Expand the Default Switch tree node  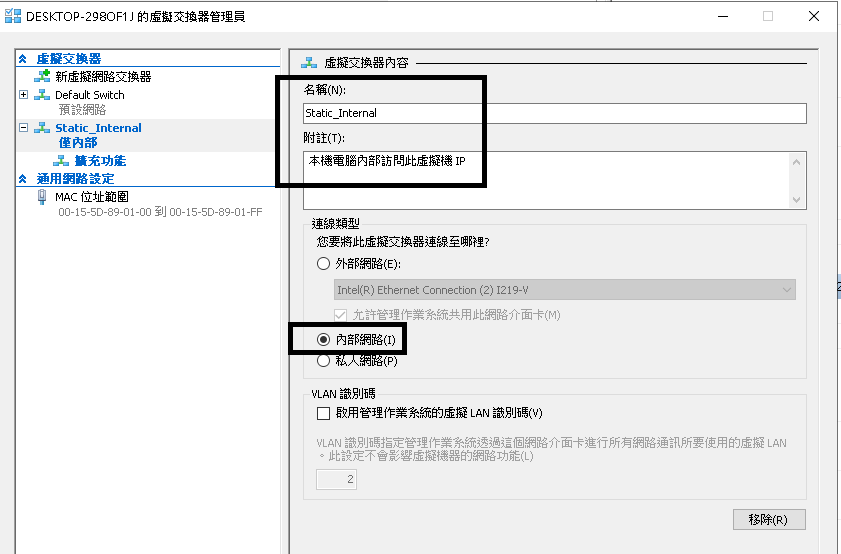click(24, 95)
